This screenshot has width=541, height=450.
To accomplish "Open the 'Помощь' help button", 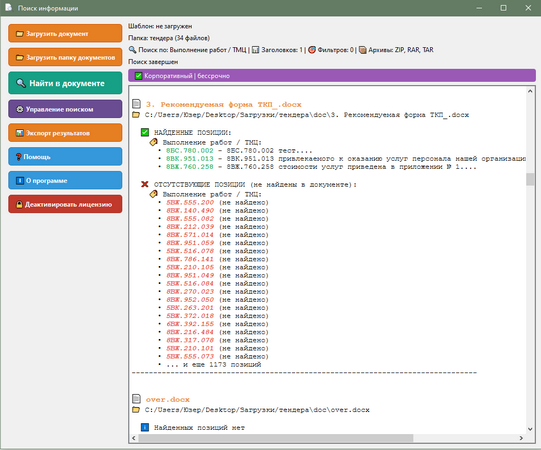I will 65,157.
